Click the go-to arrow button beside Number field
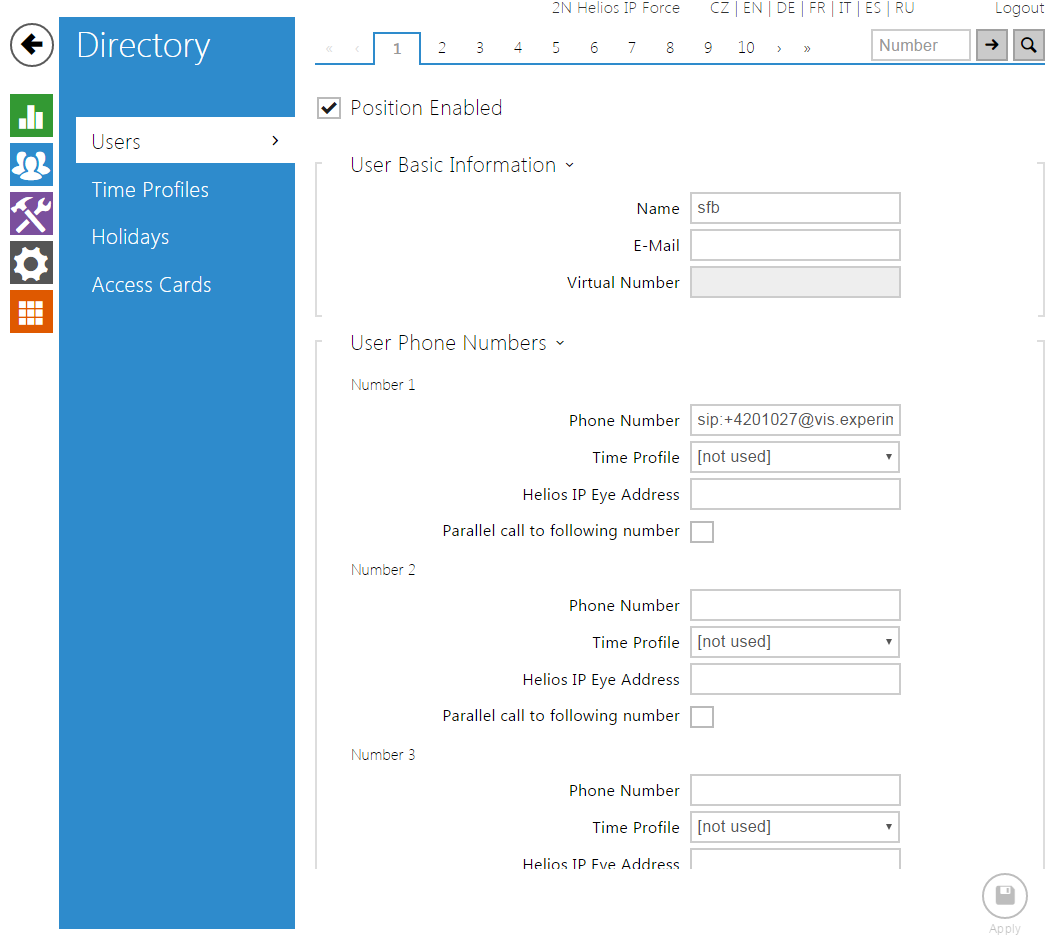The image size is (1063, 942). click(x=991, y=45)
